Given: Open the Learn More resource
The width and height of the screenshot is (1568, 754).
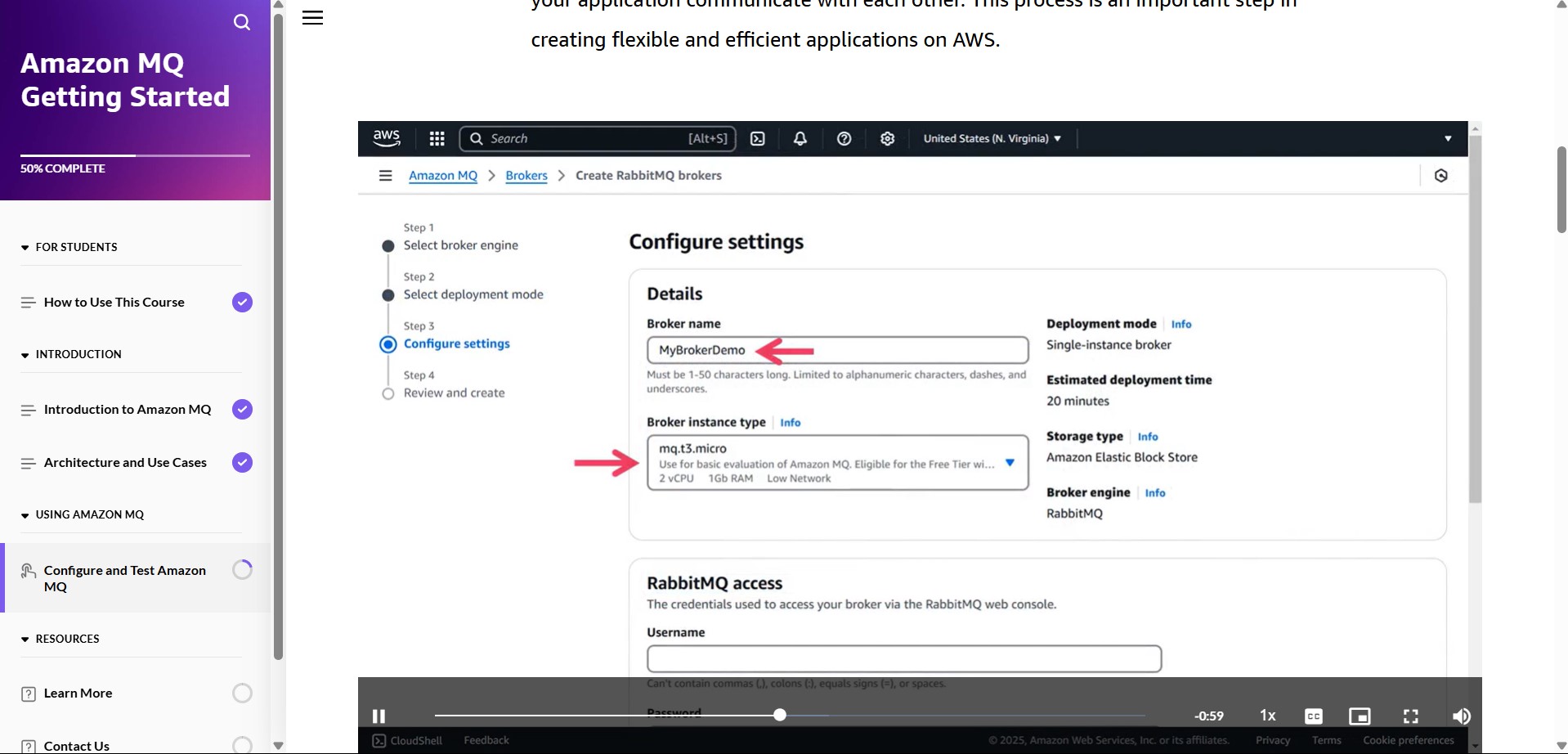Looking at the screenshot, I should tap(78, 693).
